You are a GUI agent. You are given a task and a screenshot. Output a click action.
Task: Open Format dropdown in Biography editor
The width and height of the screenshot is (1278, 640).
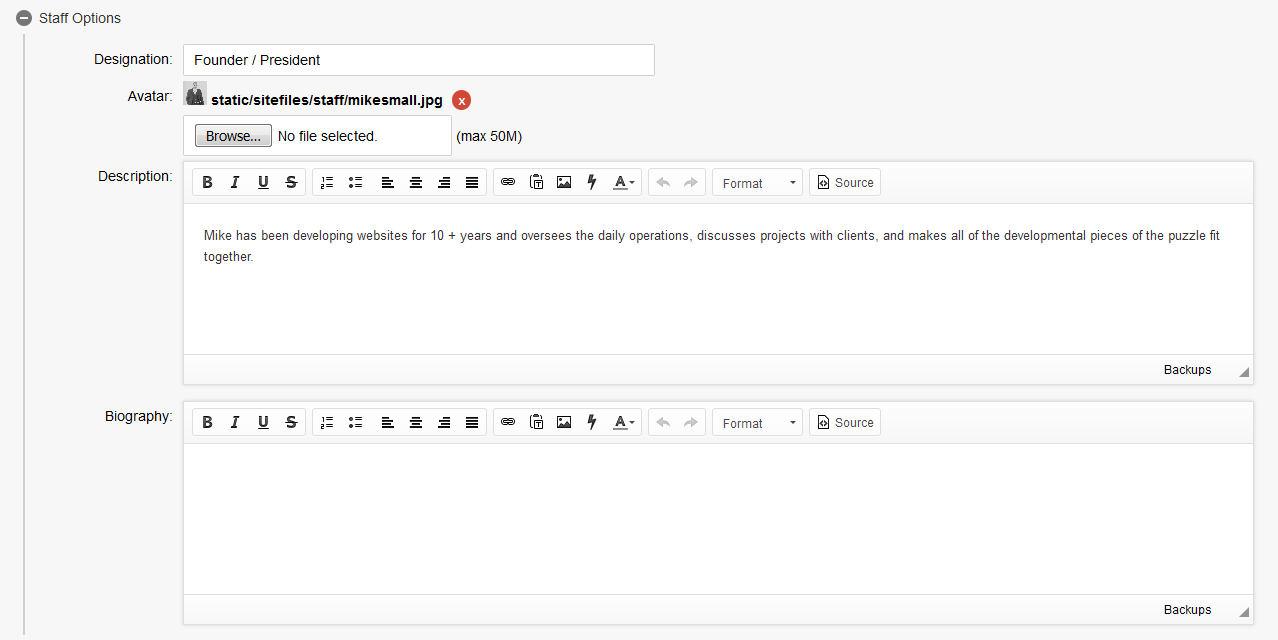(x=757, y=423)
